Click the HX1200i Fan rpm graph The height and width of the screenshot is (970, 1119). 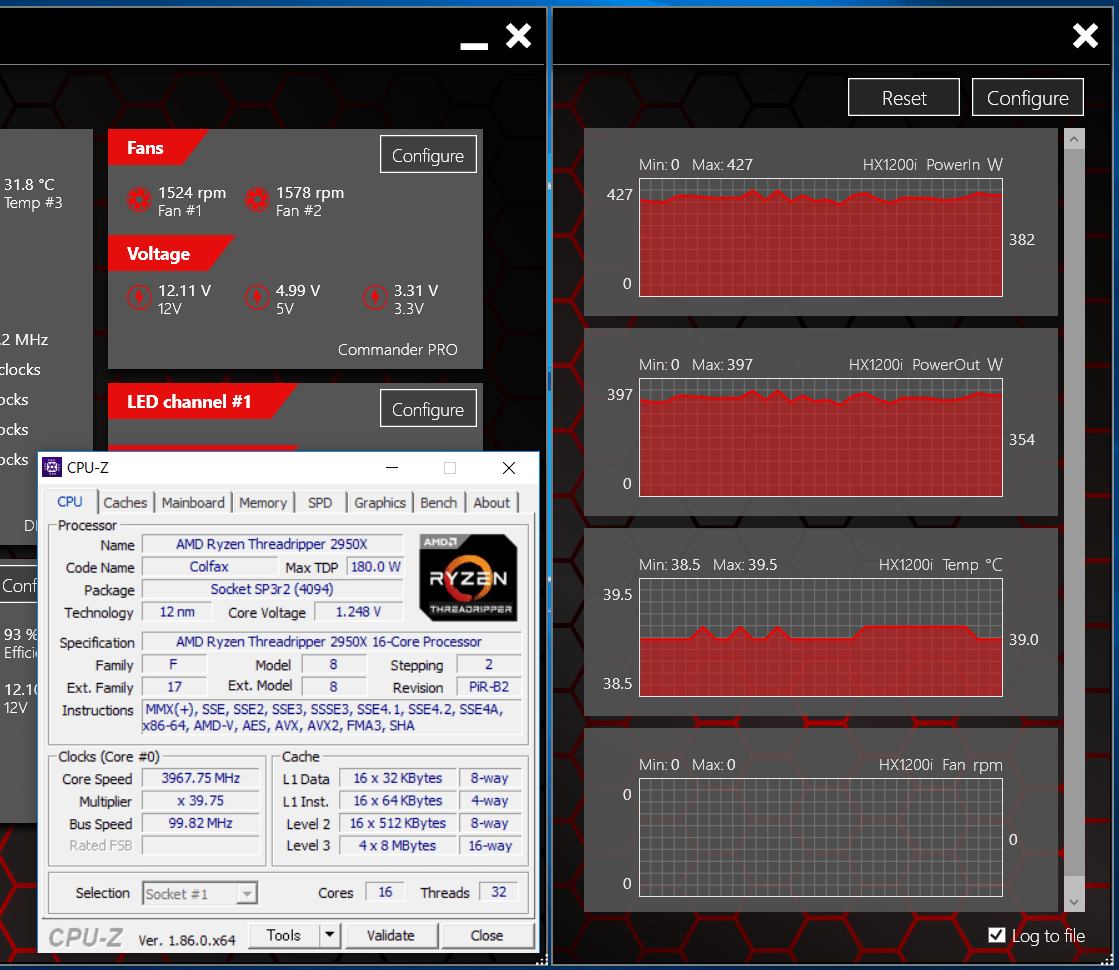pyautogui.click(x=821, y=837)
